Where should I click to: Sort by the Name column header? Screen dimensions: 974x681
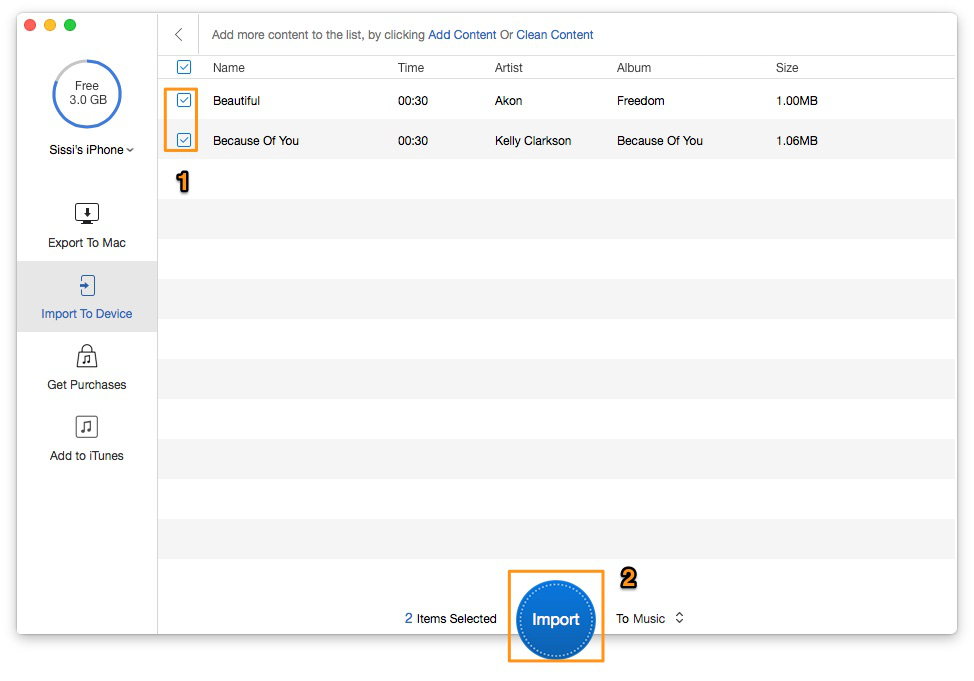[x=229, y=68]
